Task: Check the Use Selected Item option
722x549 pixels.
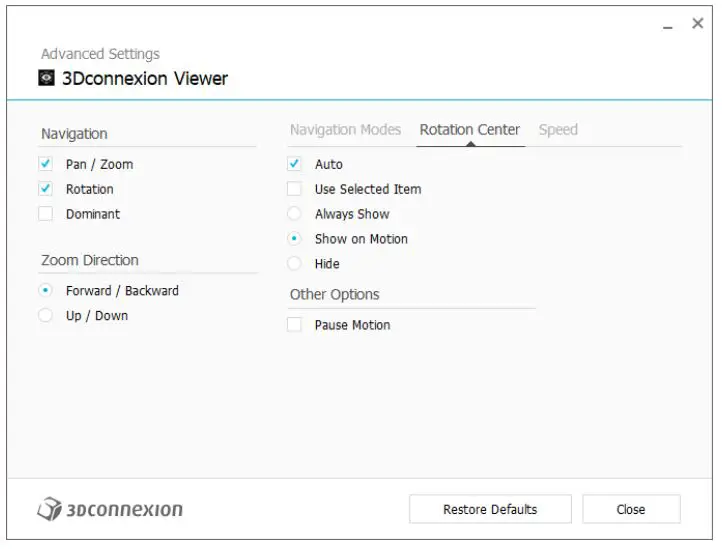Action: (295, 189)
